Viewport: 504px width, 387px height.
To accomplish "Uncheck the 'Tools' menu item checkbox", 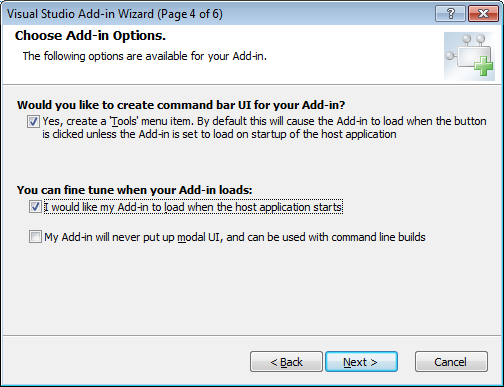I will 33,121.
